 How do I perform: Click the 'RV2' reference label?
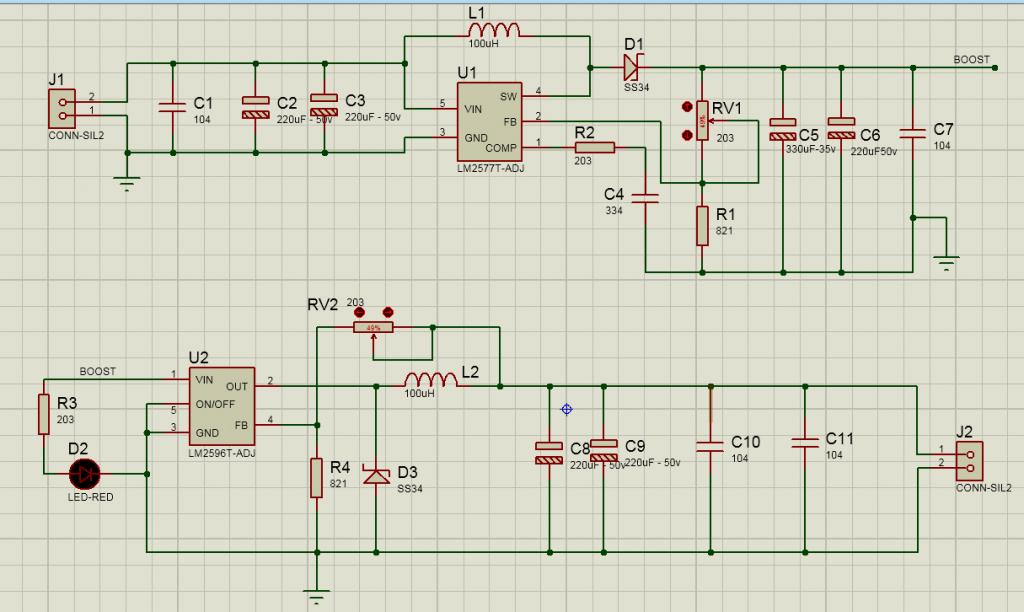coord(323,305)
